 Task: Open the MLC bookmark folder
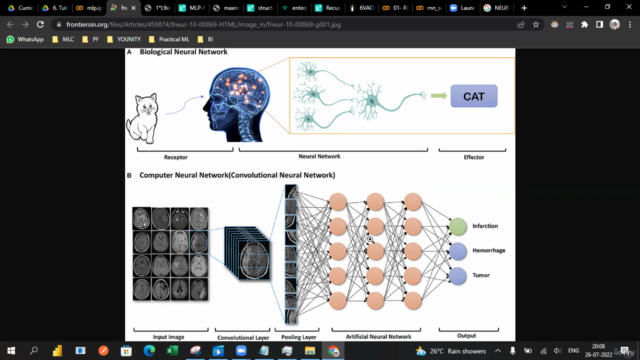[x=63, y=39]
